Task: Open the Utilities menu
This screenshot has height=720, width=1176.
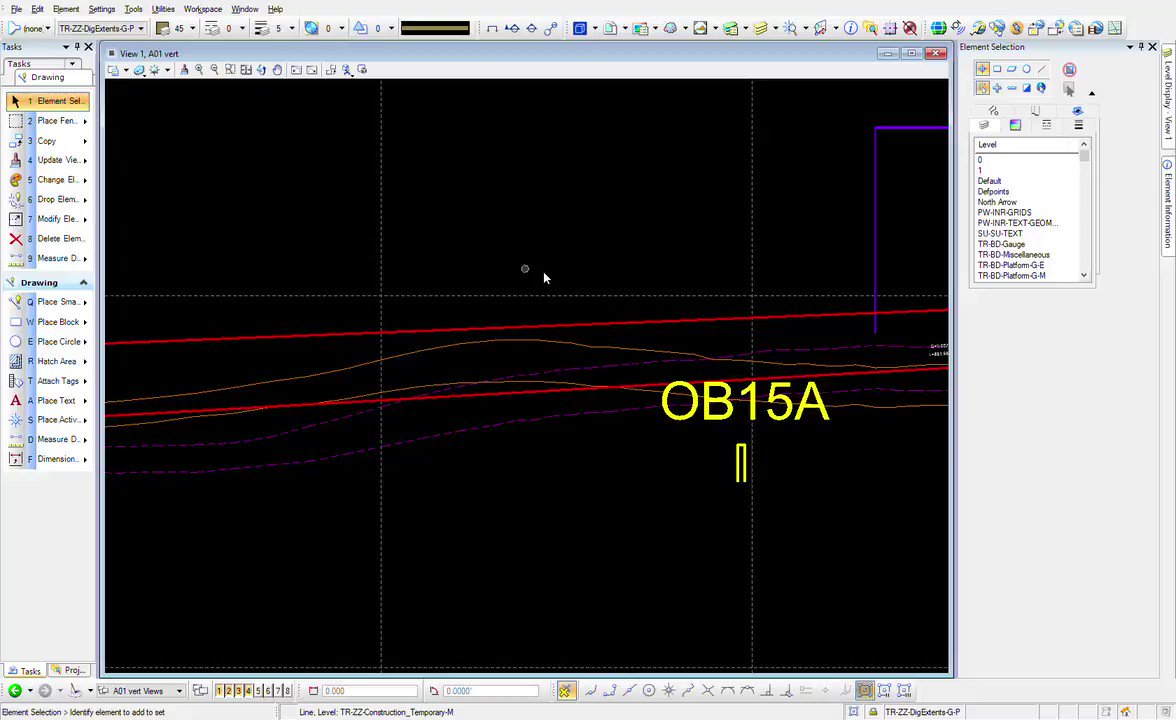Action: pyautogui.click(x=163, y=9)
